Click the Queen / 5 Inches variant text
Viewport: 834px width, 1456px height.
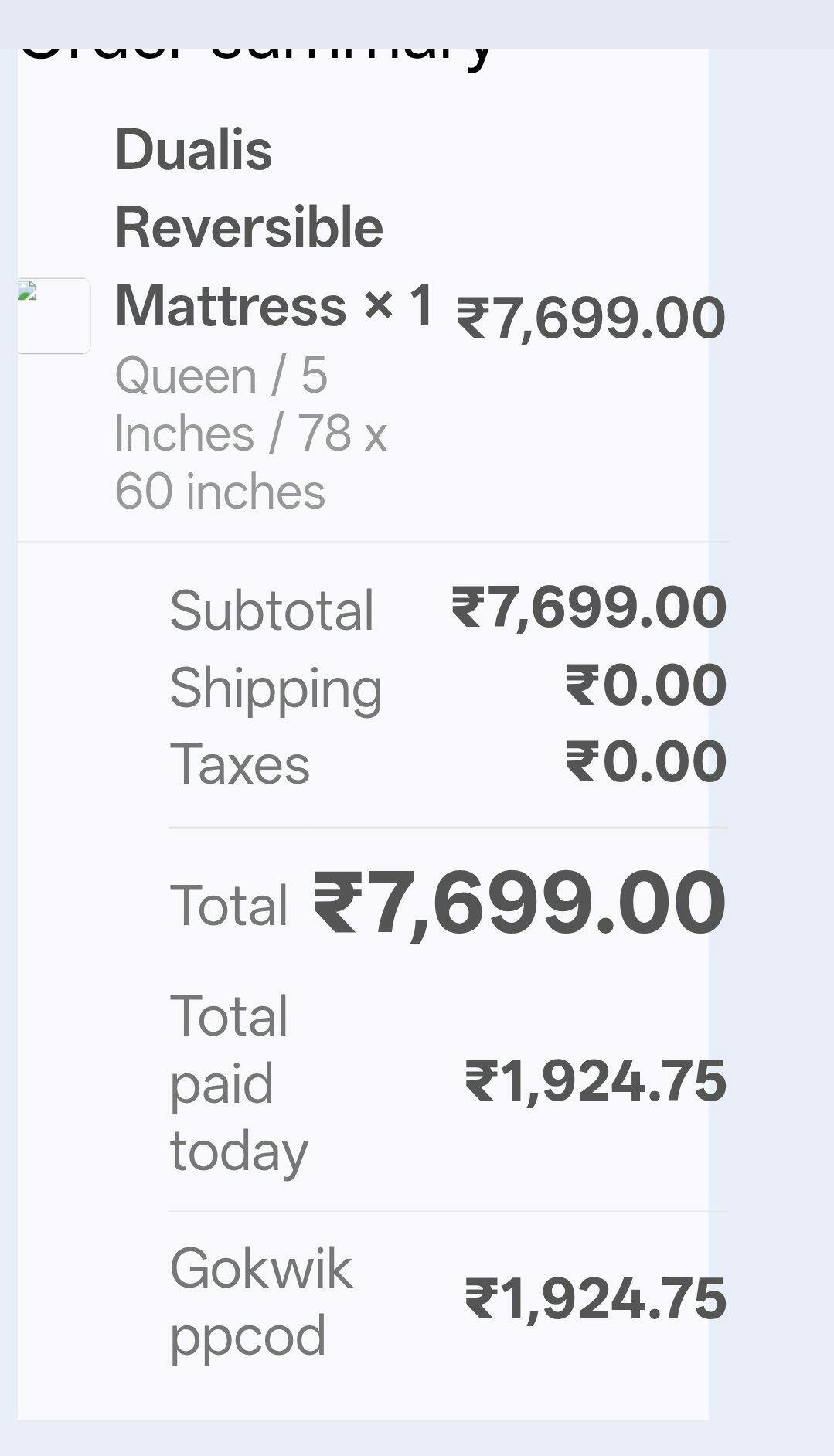click(x=221, y=376)
